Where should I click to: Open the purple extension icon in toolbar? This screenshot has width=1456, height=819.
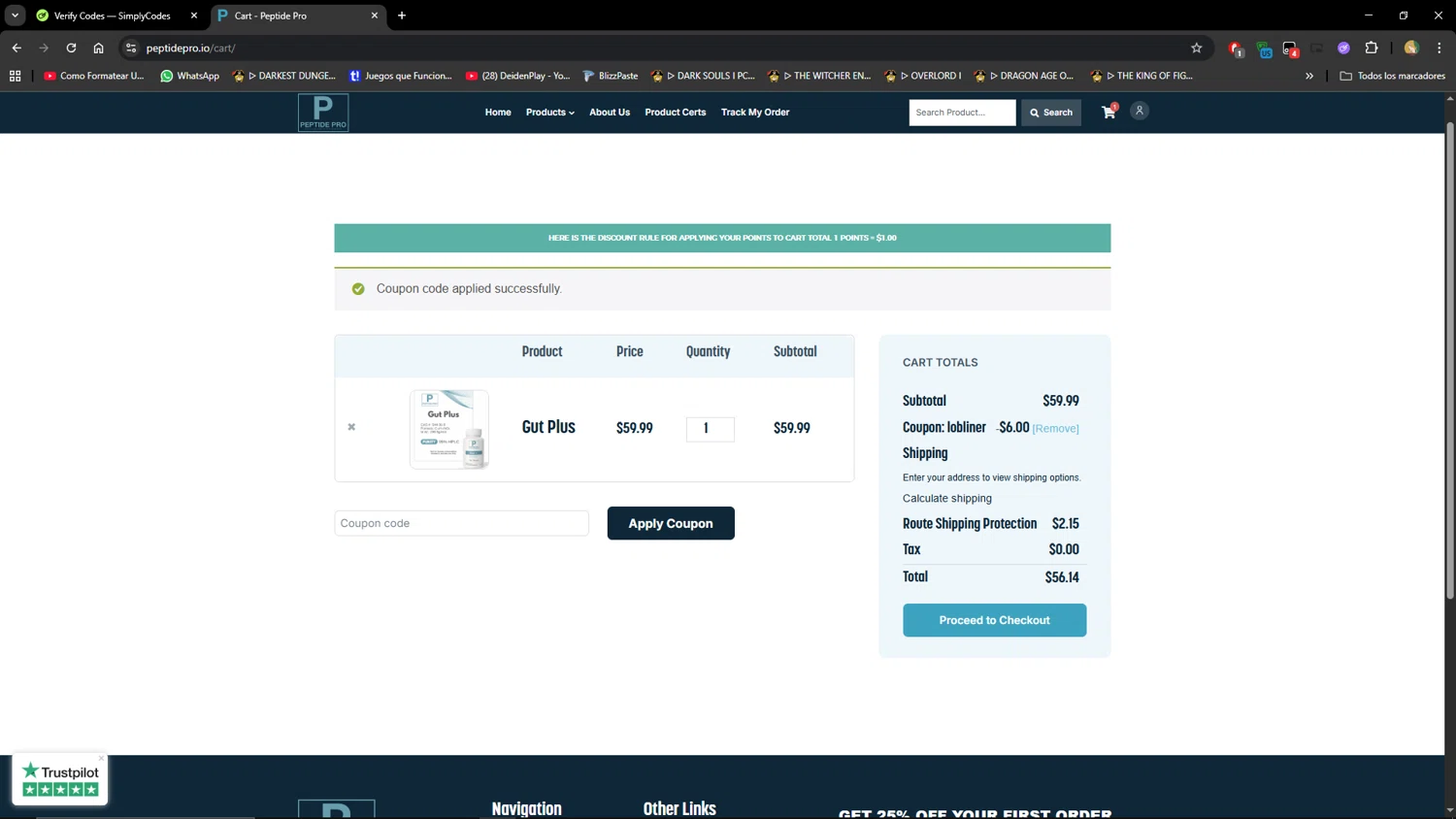click(1343, 48)
